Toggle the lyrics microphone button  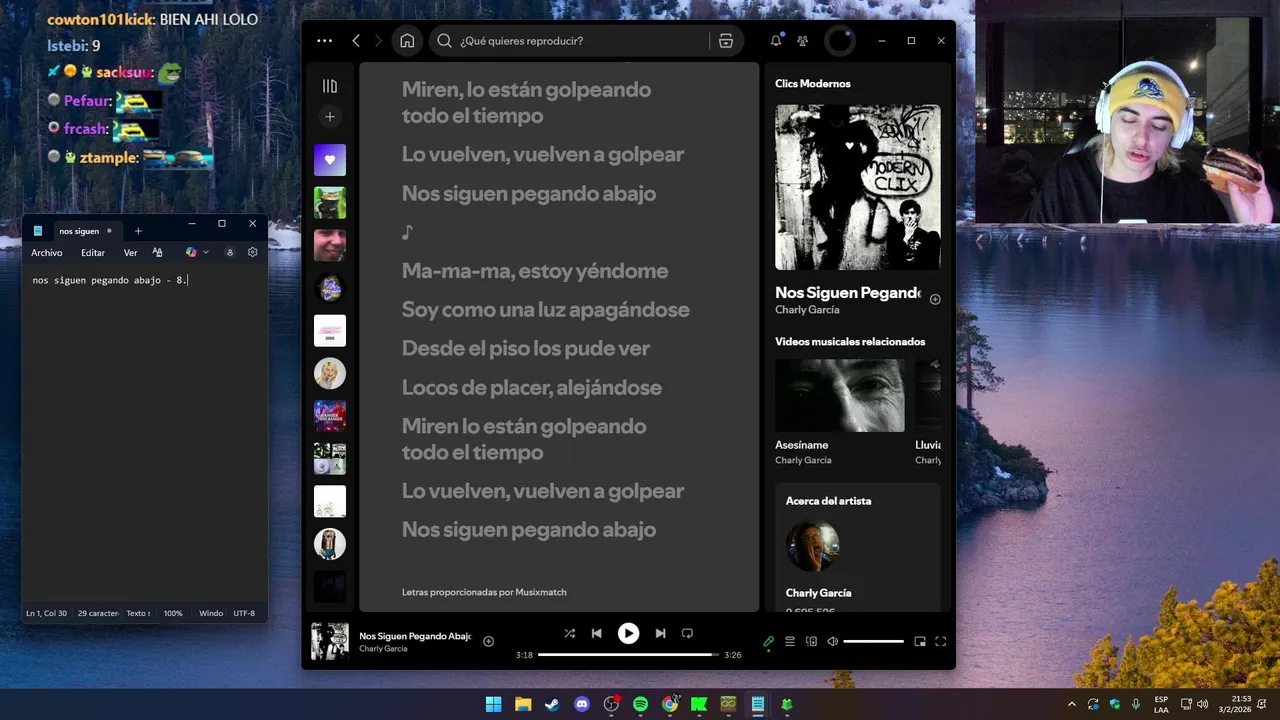tap(768, 641)
